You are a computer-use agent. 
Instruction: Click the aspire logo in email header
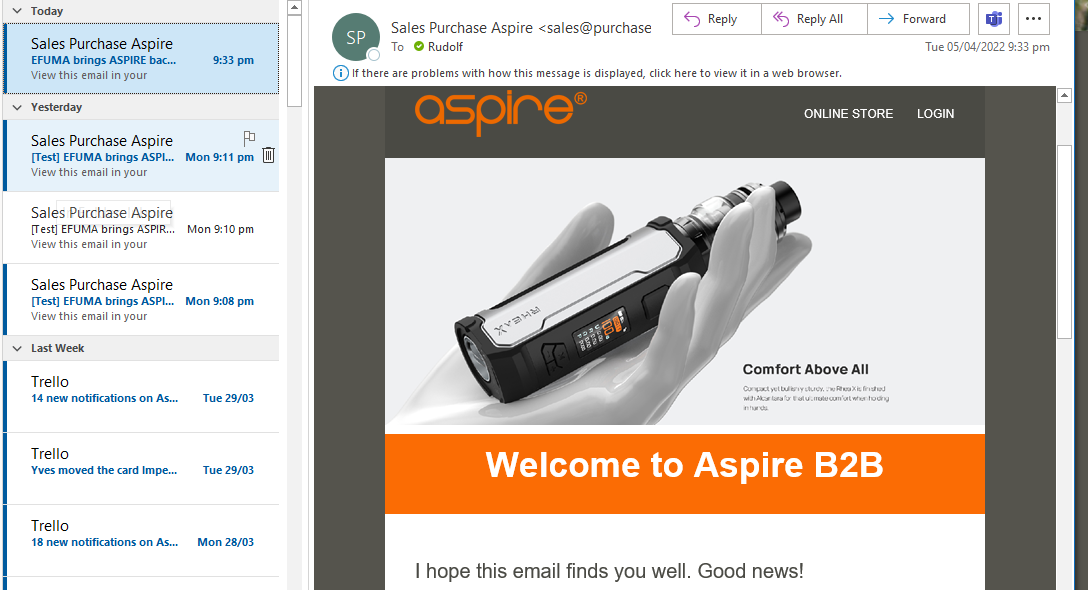(x=500, y=112)
